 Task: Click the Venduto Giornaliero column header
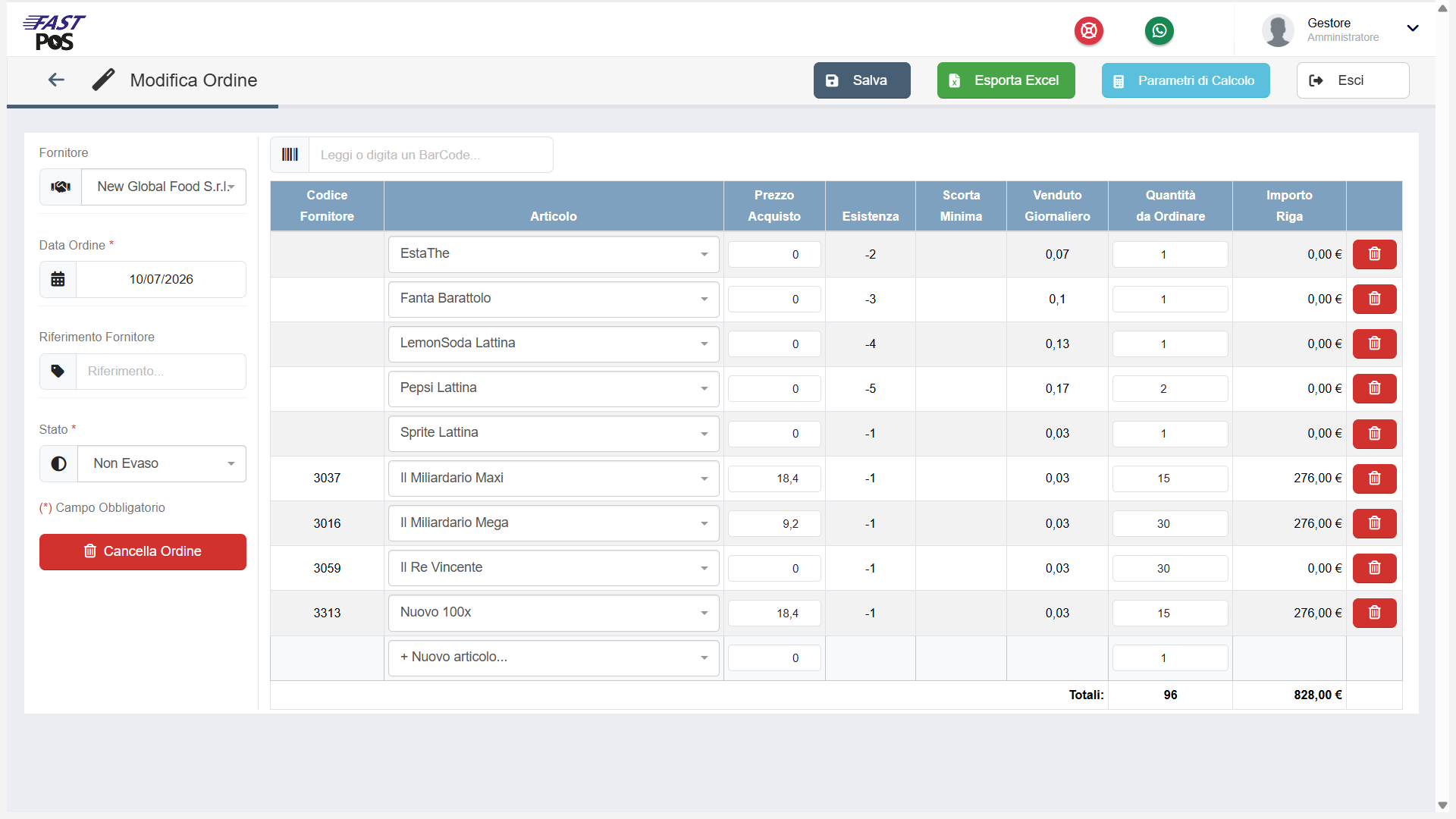click(1057, 206)
